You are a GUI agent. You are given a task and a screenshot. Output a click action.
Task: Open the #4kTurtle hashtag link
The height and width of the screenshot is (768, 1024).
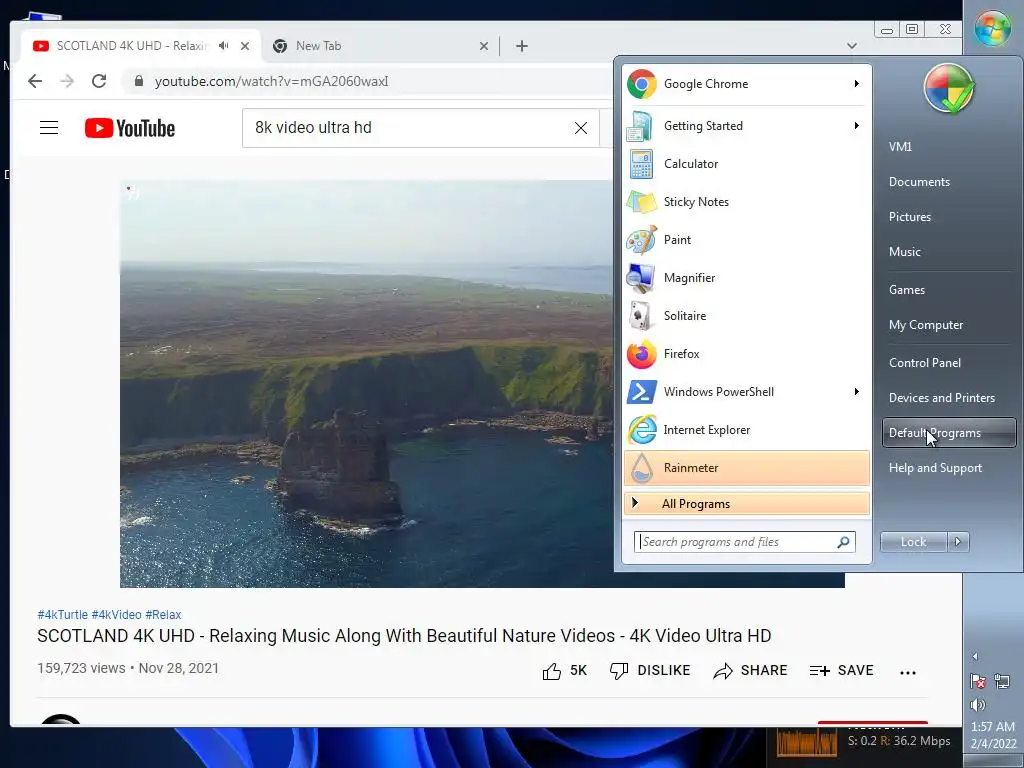click(63, 615)
